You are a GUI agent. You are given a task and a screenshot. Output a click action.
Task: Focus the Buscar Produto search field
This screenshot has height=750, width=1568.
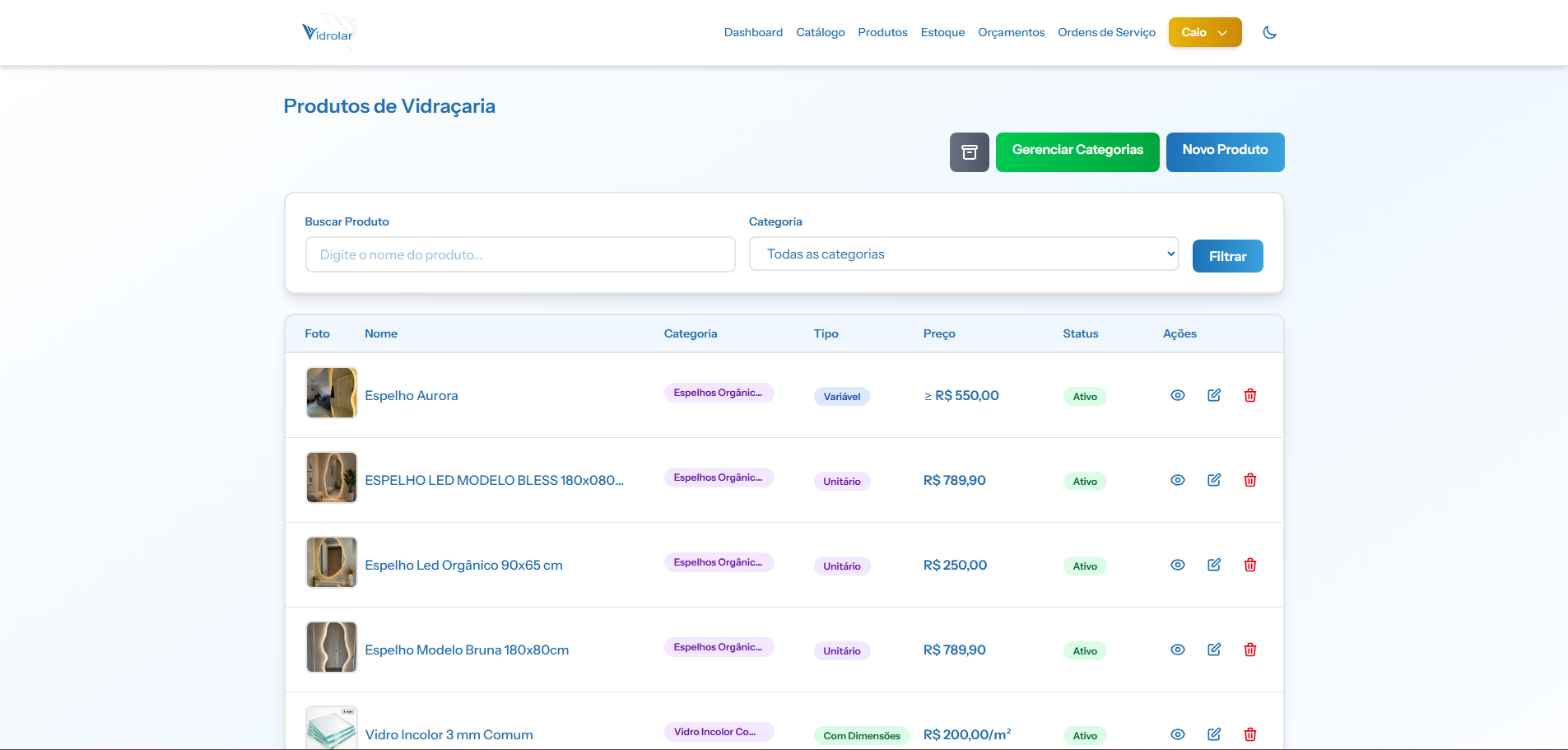(520, 254)
